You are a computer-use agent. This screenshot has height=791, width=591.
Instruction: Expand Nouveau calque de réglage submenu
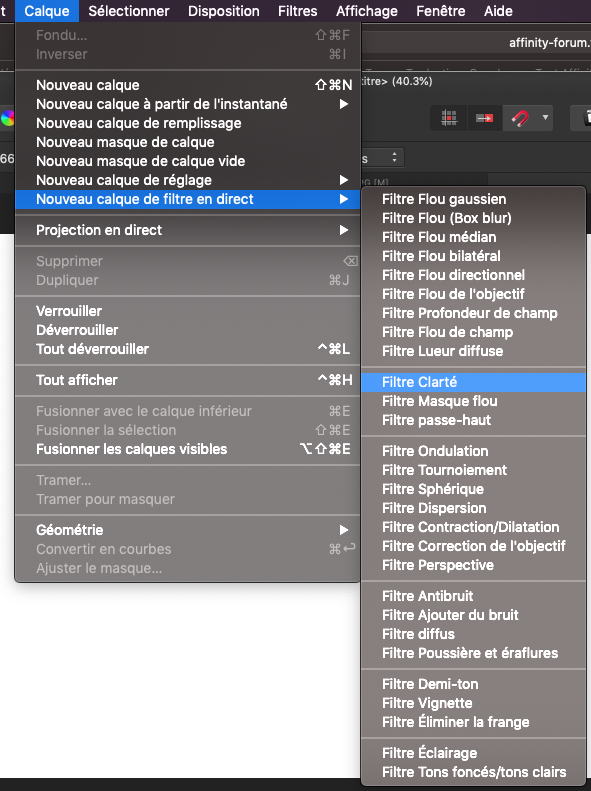click(x=188, y=180)
